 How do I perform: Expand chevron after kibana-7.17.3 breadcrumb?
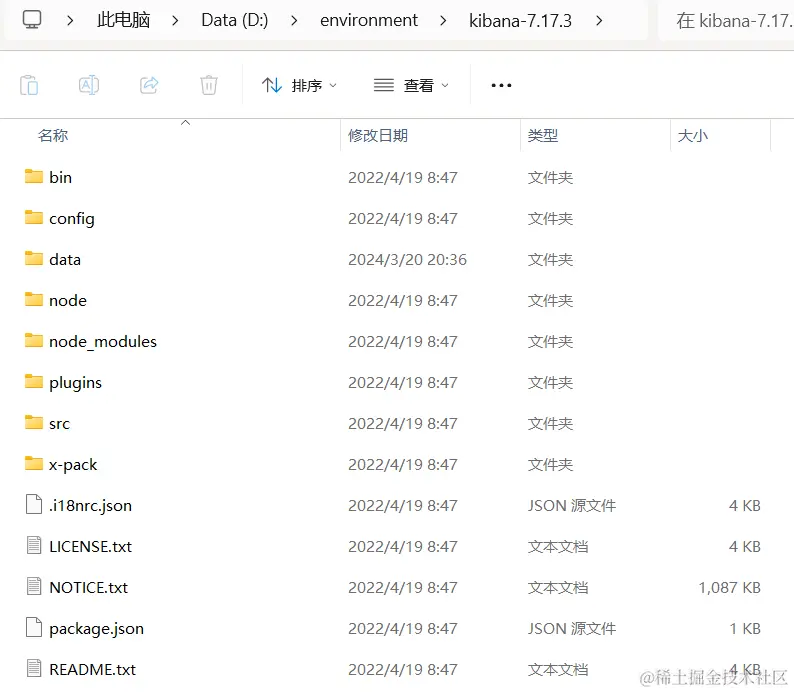599,21
